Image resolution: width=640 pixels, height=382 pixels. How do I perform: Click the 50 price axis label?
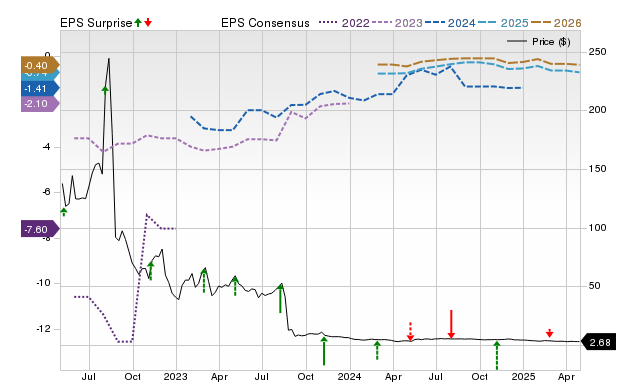coord(594,286)
